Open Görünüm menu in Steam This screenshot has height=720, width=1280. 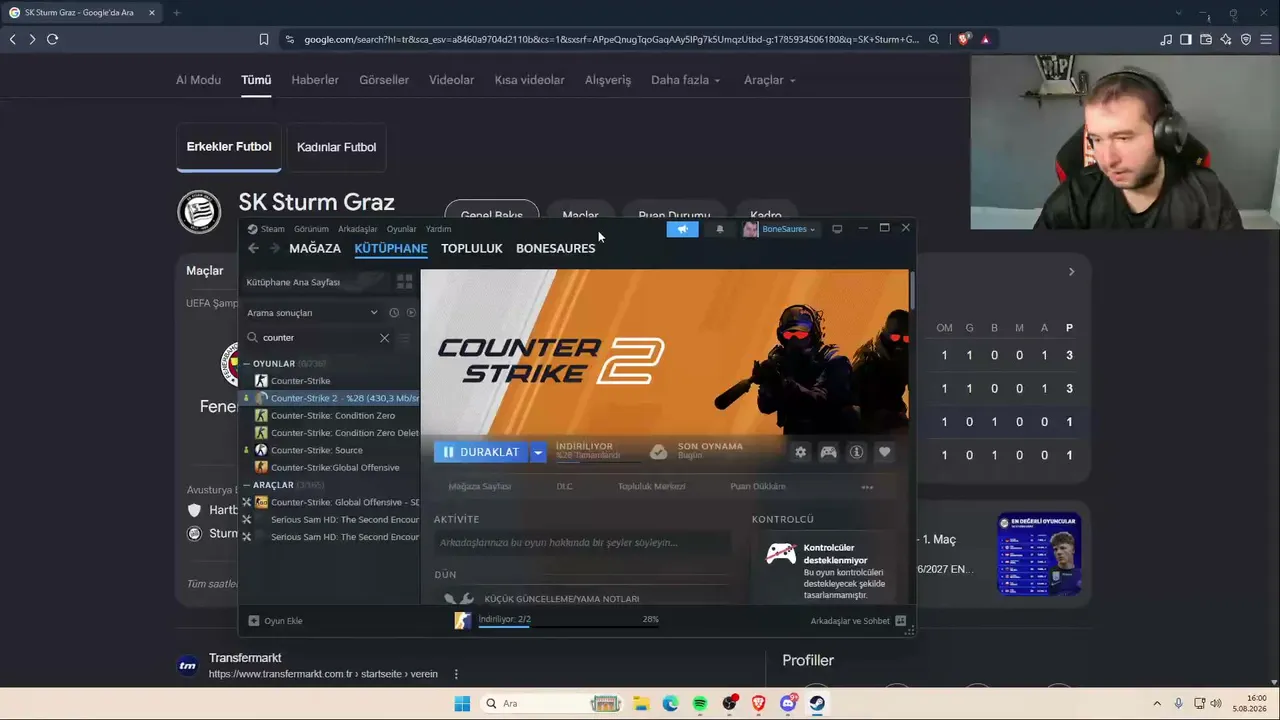click(311, 229)
